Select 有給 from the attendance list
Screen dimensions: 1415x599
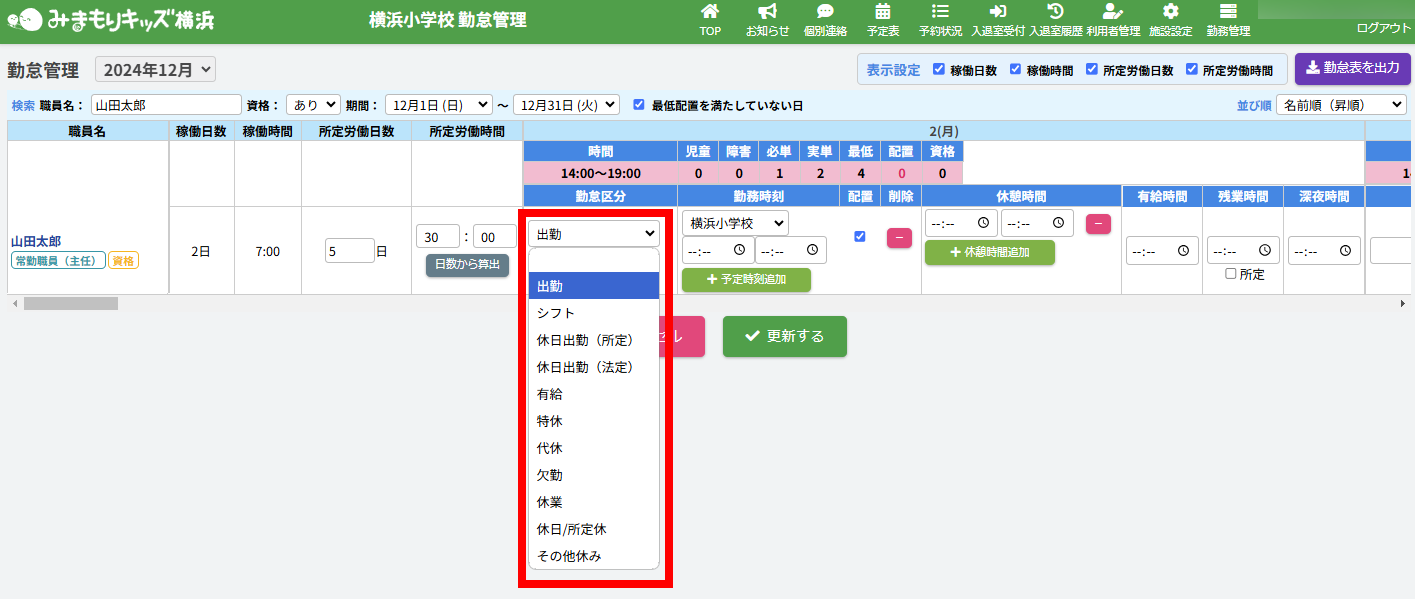click(x=550, y=394)
